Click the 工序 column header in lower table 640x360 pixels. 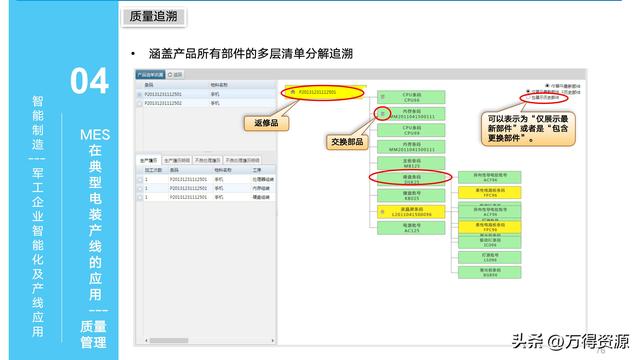point(256,170)
